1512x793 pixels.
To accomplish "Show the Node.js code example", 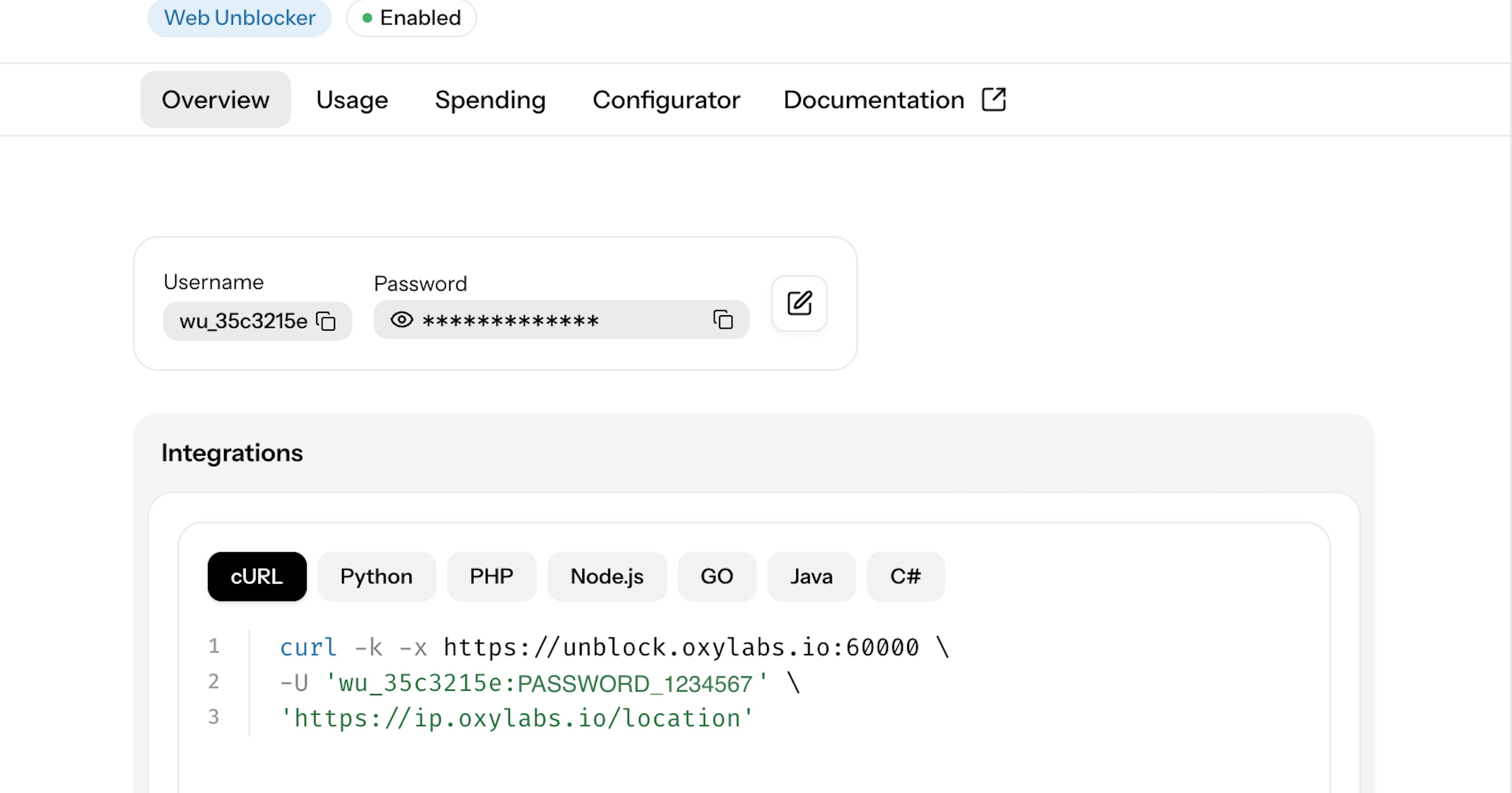I will (x=607, y=577).
